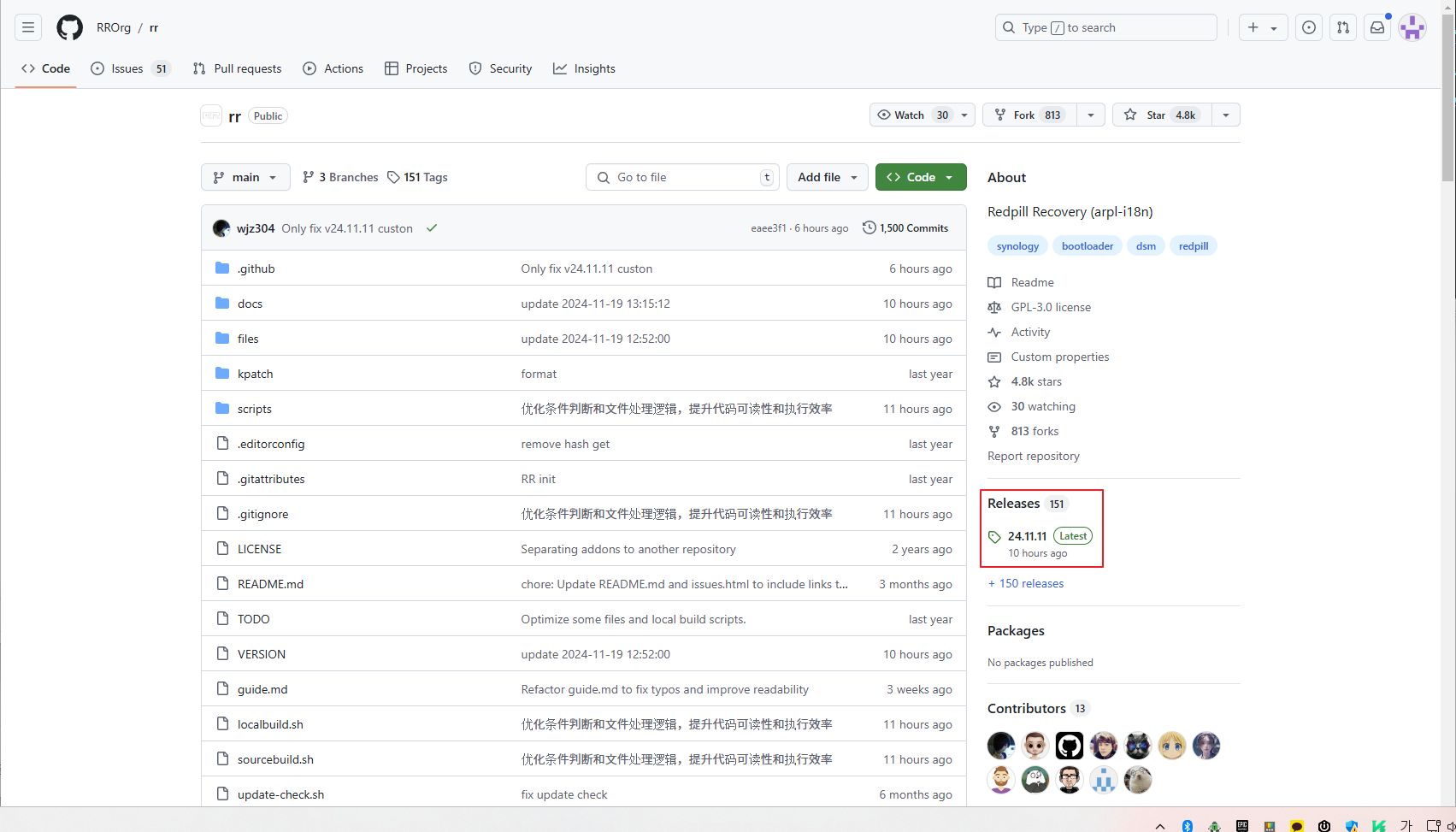Star the rr repository

coord(1161,115)
